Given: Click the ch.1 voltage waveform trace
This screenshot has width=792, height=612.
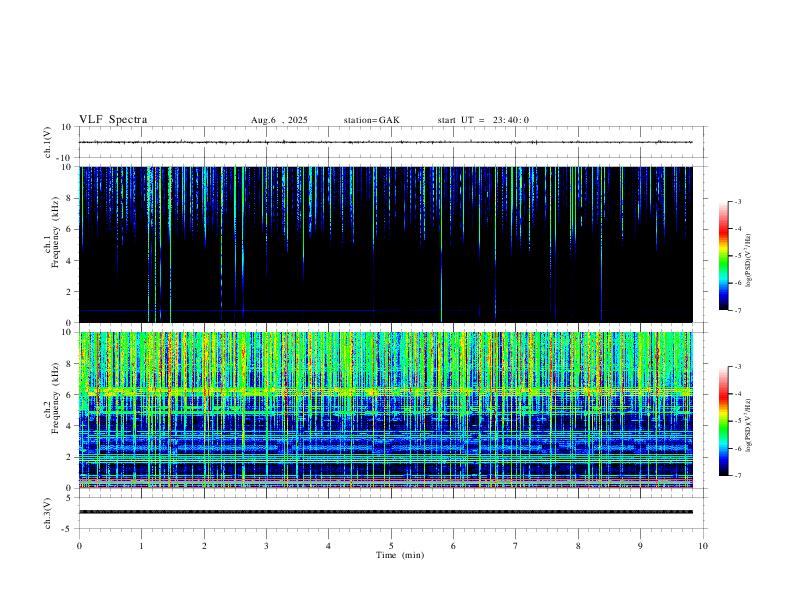Looking at the screenshot, I should 386,142.
